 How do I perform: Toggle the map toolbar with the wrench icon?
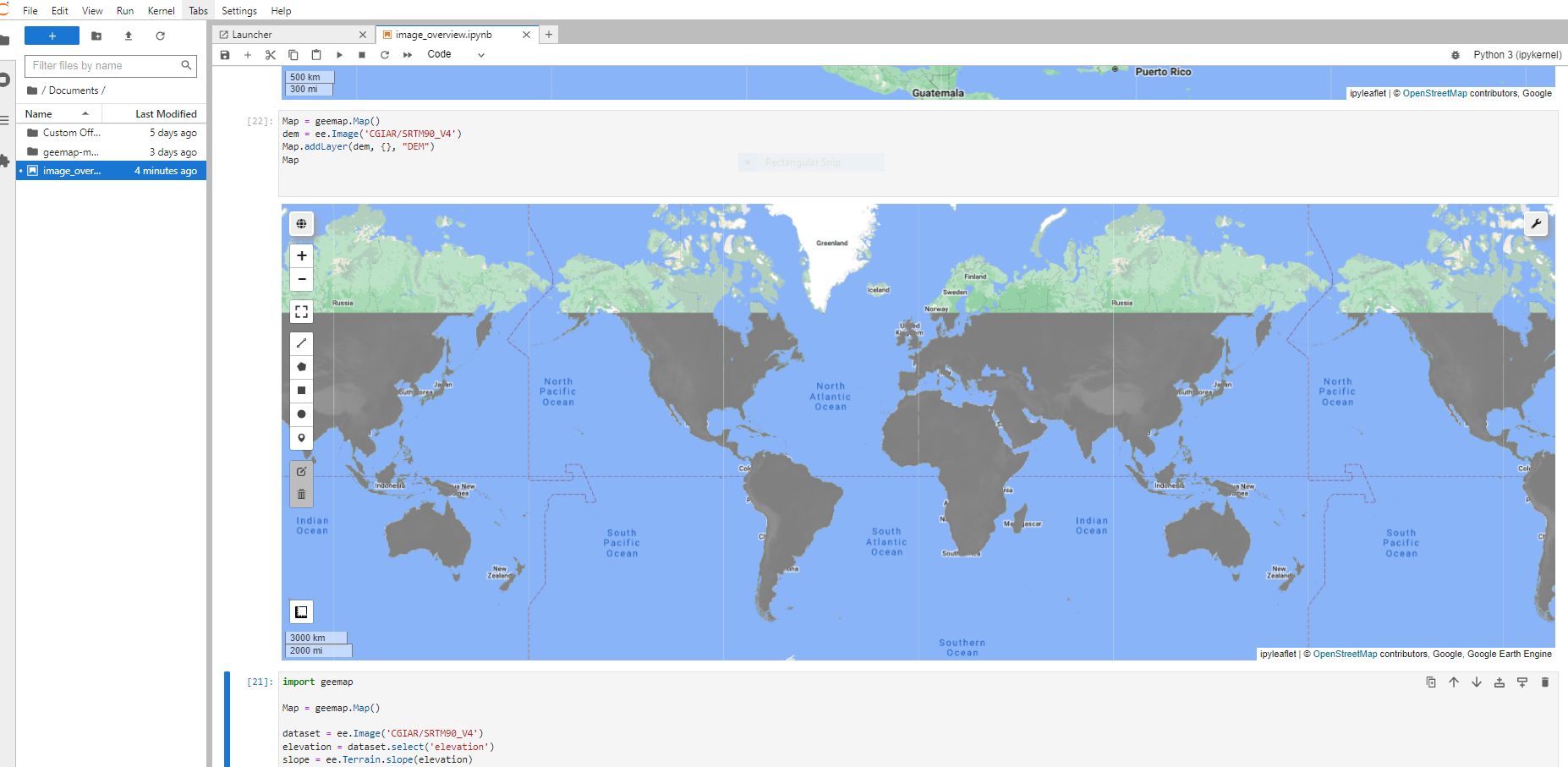tap(1536, 223)
